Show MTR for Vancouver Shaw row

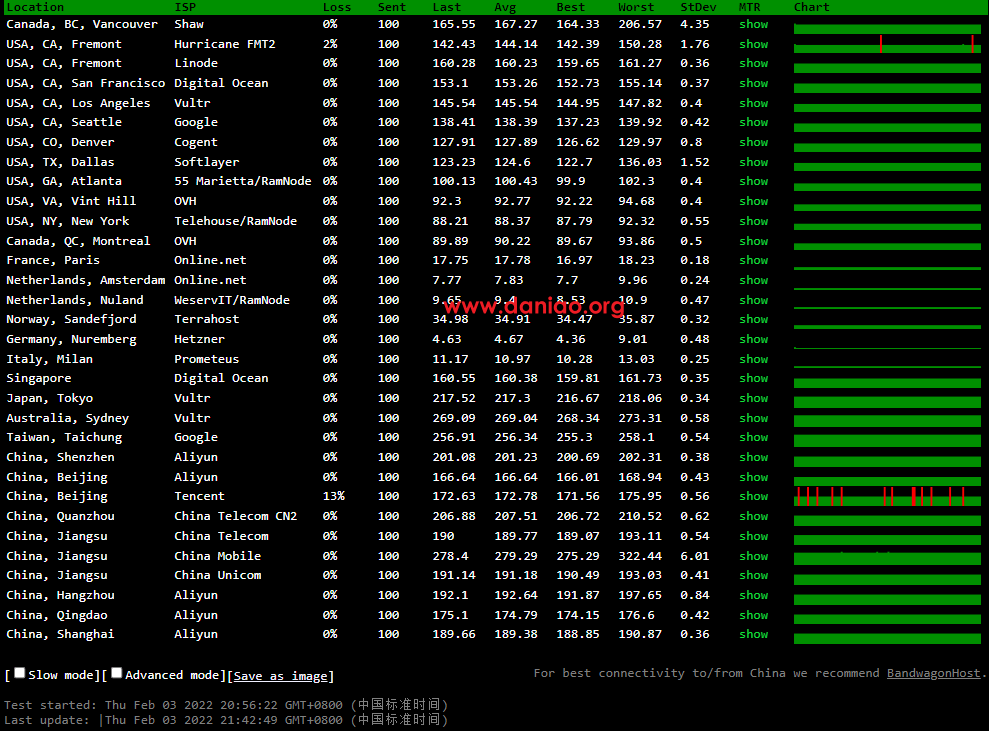click(754, 24)
